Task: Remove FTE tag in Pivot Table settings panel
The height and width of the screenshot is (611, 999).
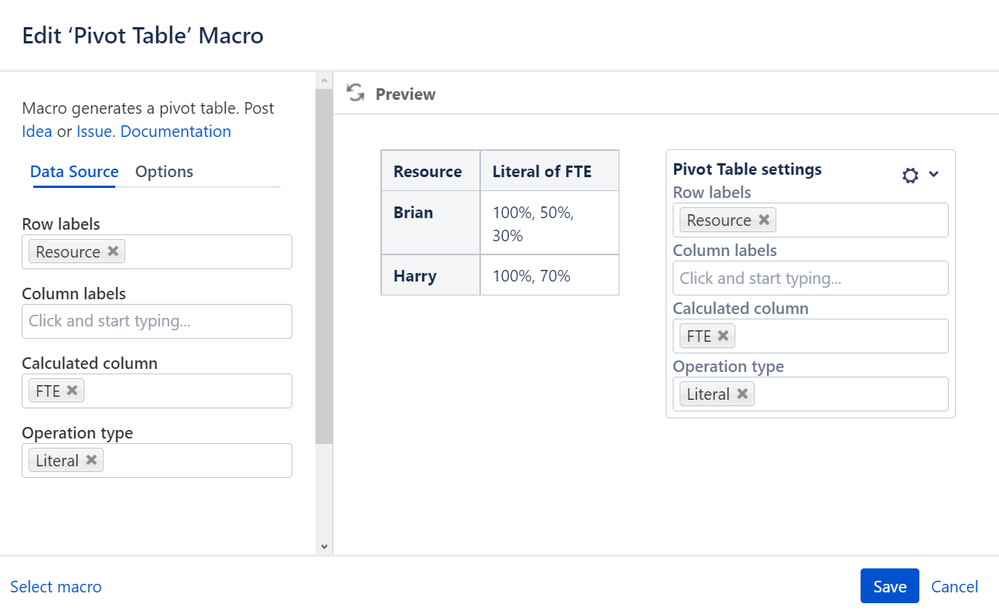Action: pyautogui.click(x=723, y=335)
